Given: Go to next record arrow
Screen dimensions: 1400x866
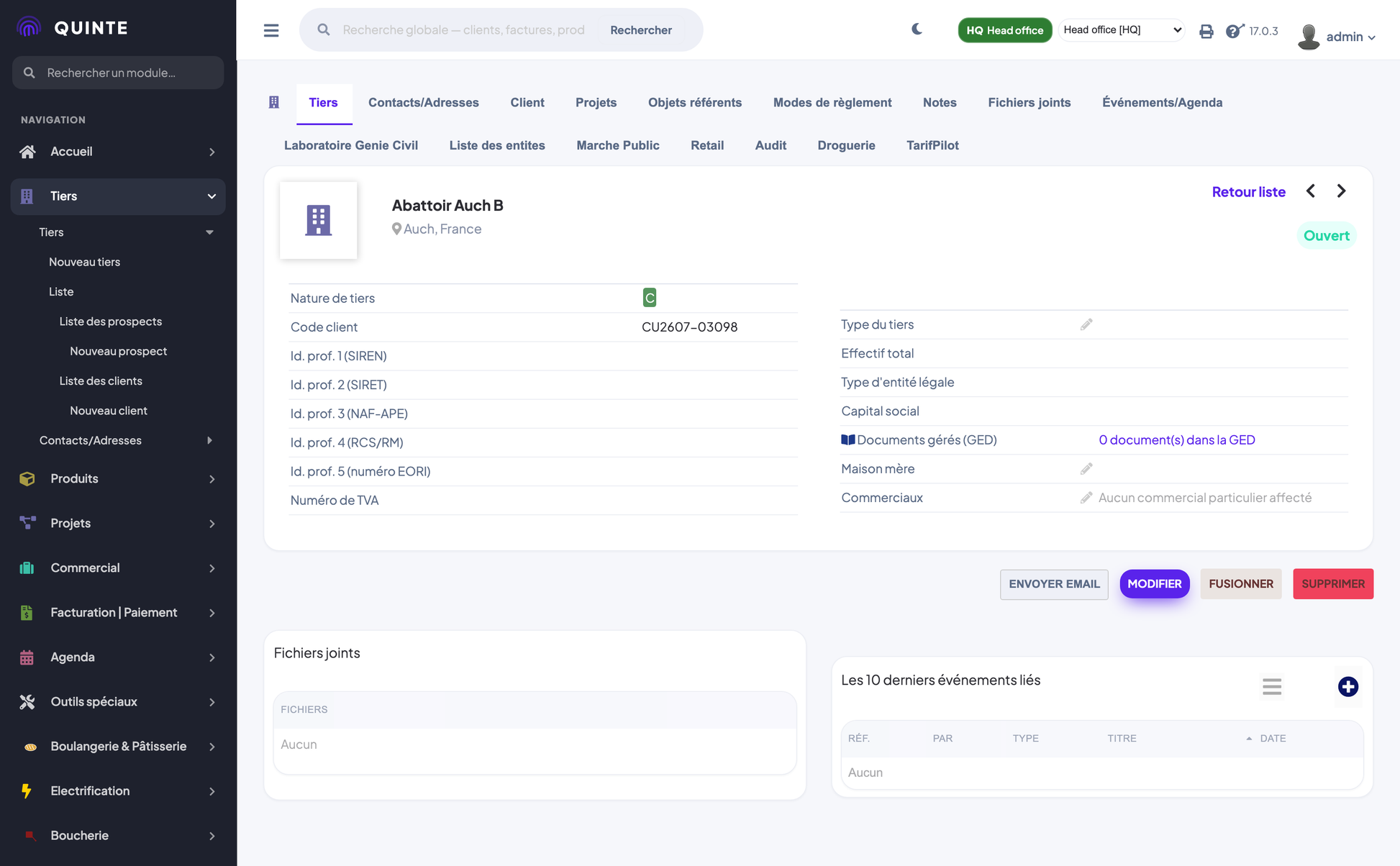Looking at the screenshot, I should coord(1341,191).
